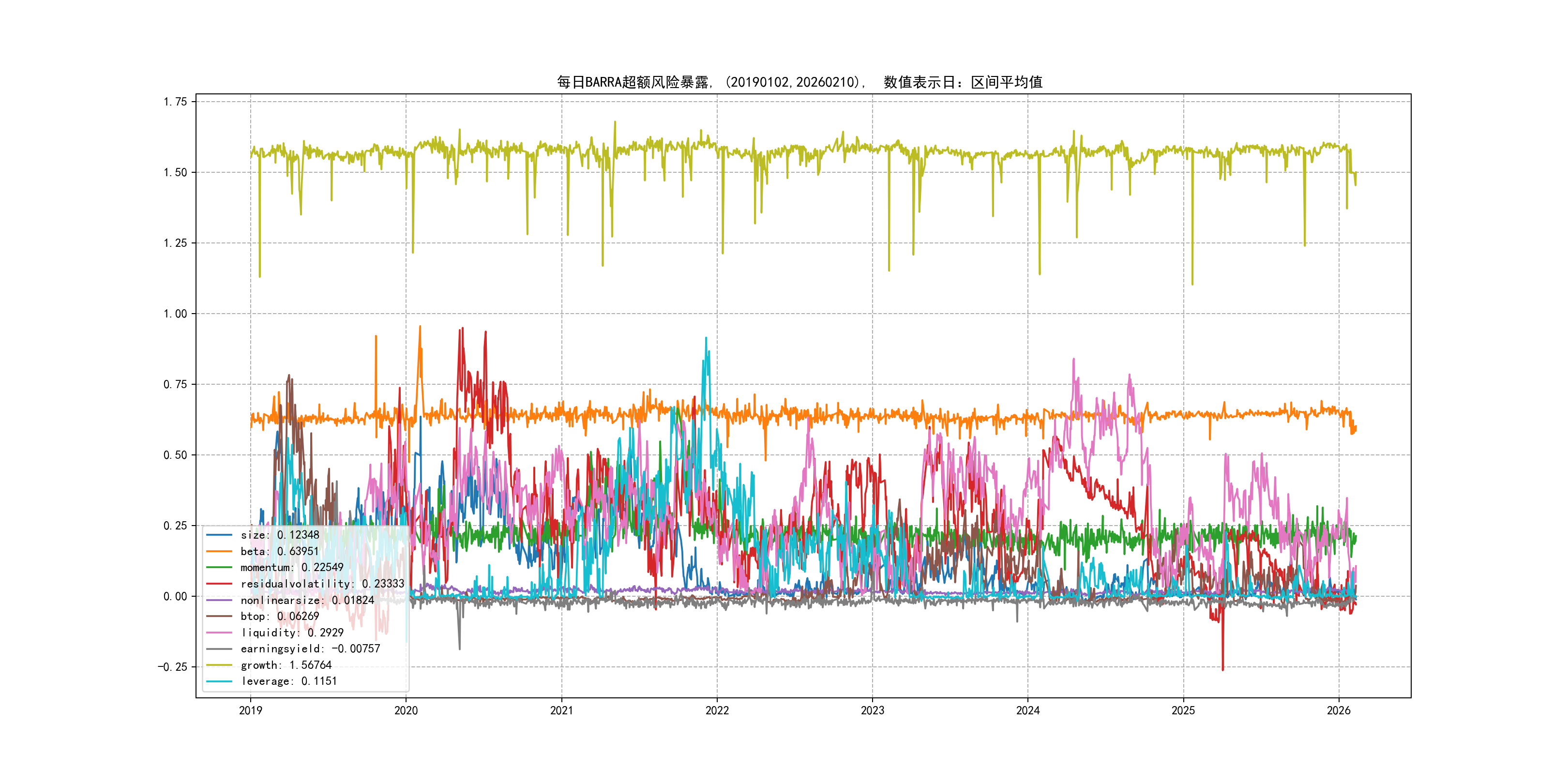Click the growth: 1.56764 legend text
Screen dimensions: 1568x784
tap(286, 665)
